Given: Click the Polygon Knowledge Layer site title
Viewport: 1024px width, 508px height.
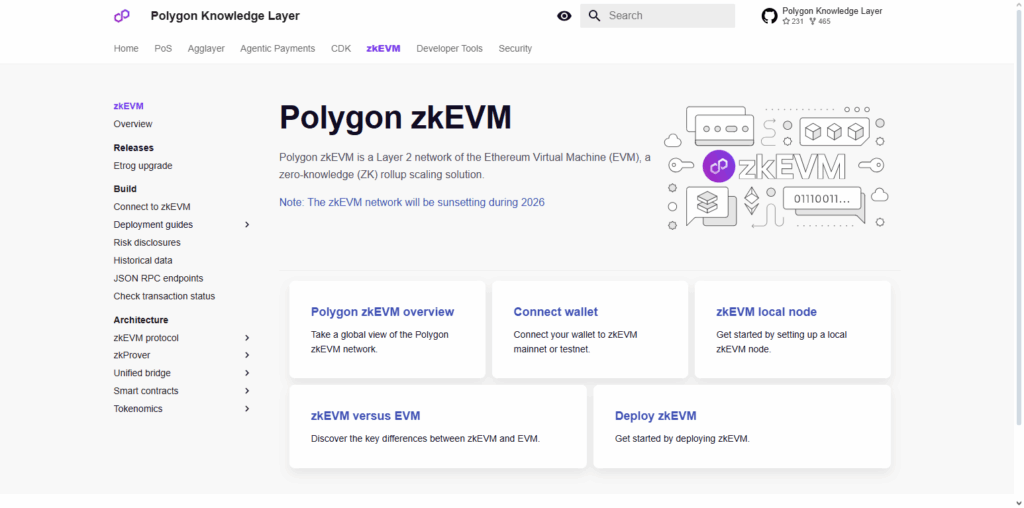Looking at the screenshot, I should tap(225, 16).
